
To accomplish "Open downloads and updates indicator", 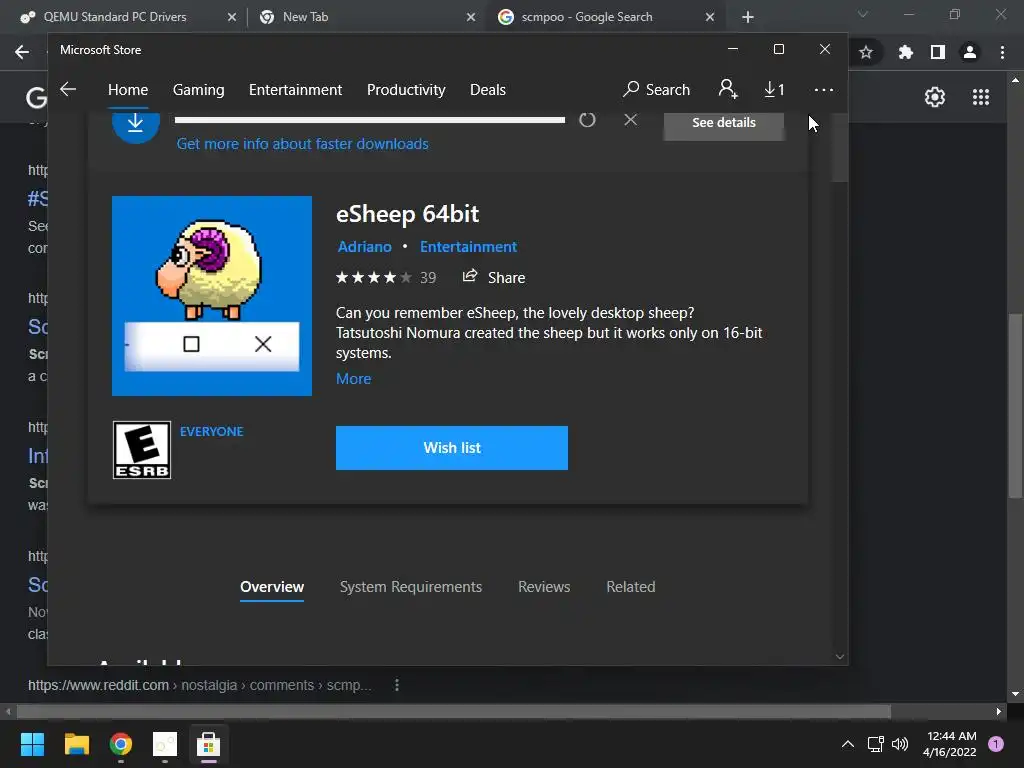I will tap(774, 89).
